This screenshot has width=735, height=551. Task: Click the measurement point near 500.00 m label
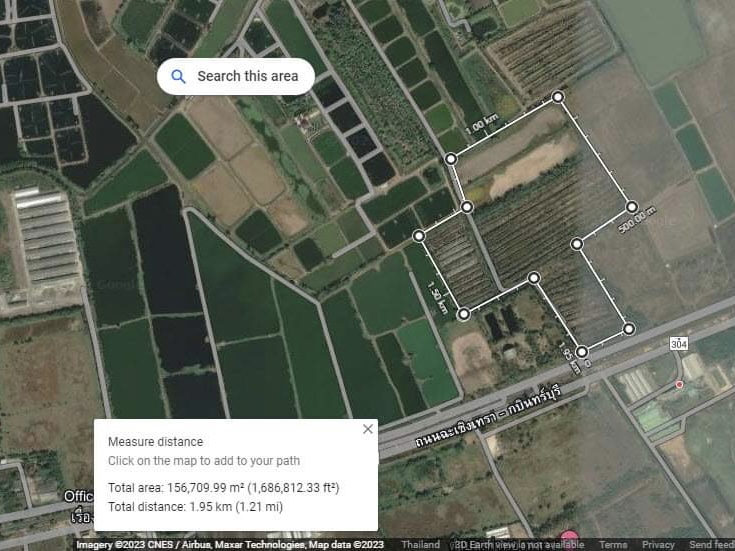pyautogui.click(x=631, y=207)
